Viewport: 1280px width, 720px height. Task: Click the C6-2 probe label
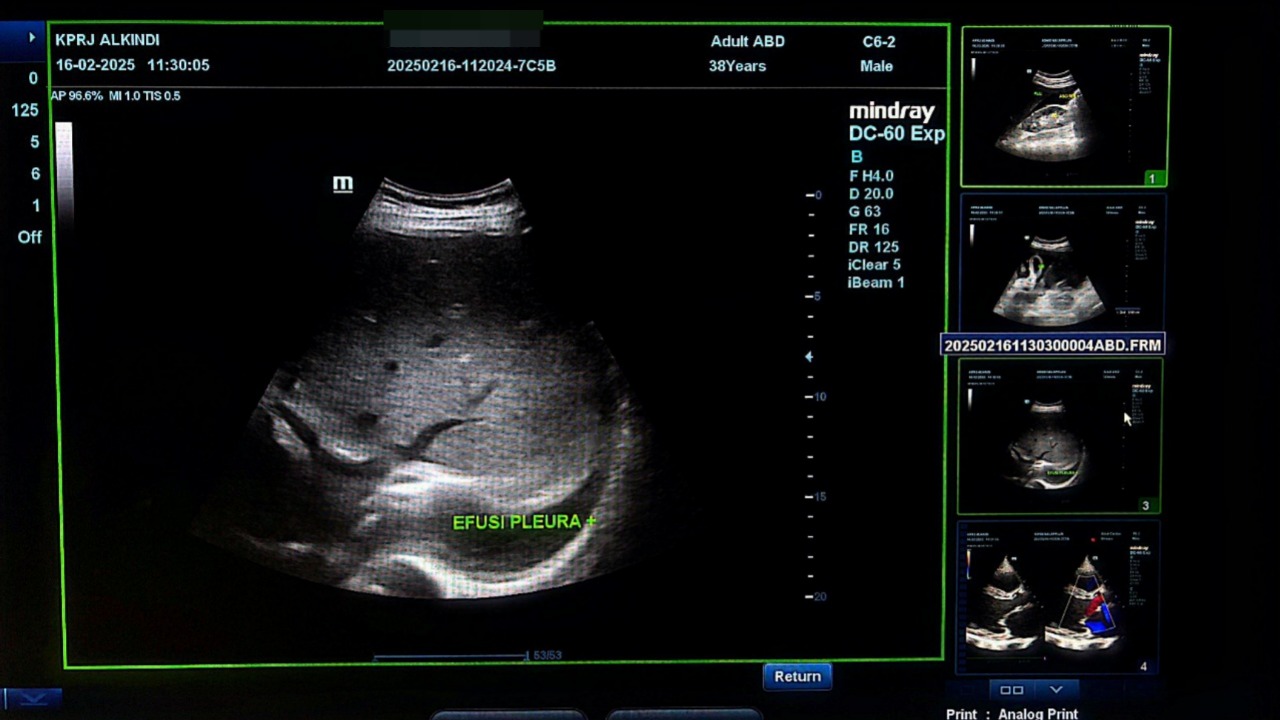(879, 41)
